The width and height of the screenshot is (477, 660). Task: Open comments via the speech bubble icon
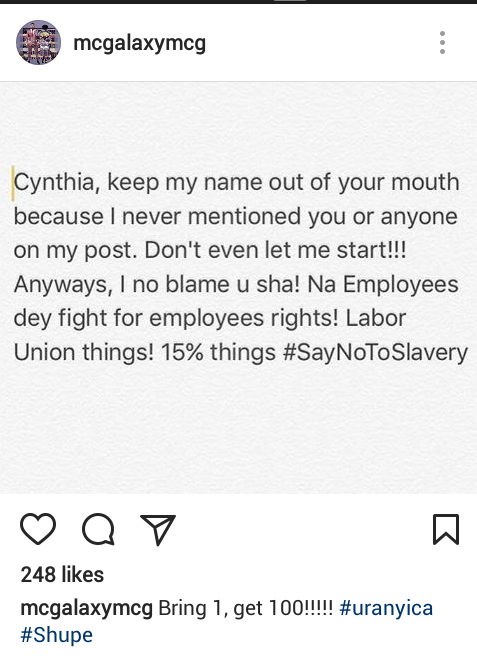[x=99, y=529]
